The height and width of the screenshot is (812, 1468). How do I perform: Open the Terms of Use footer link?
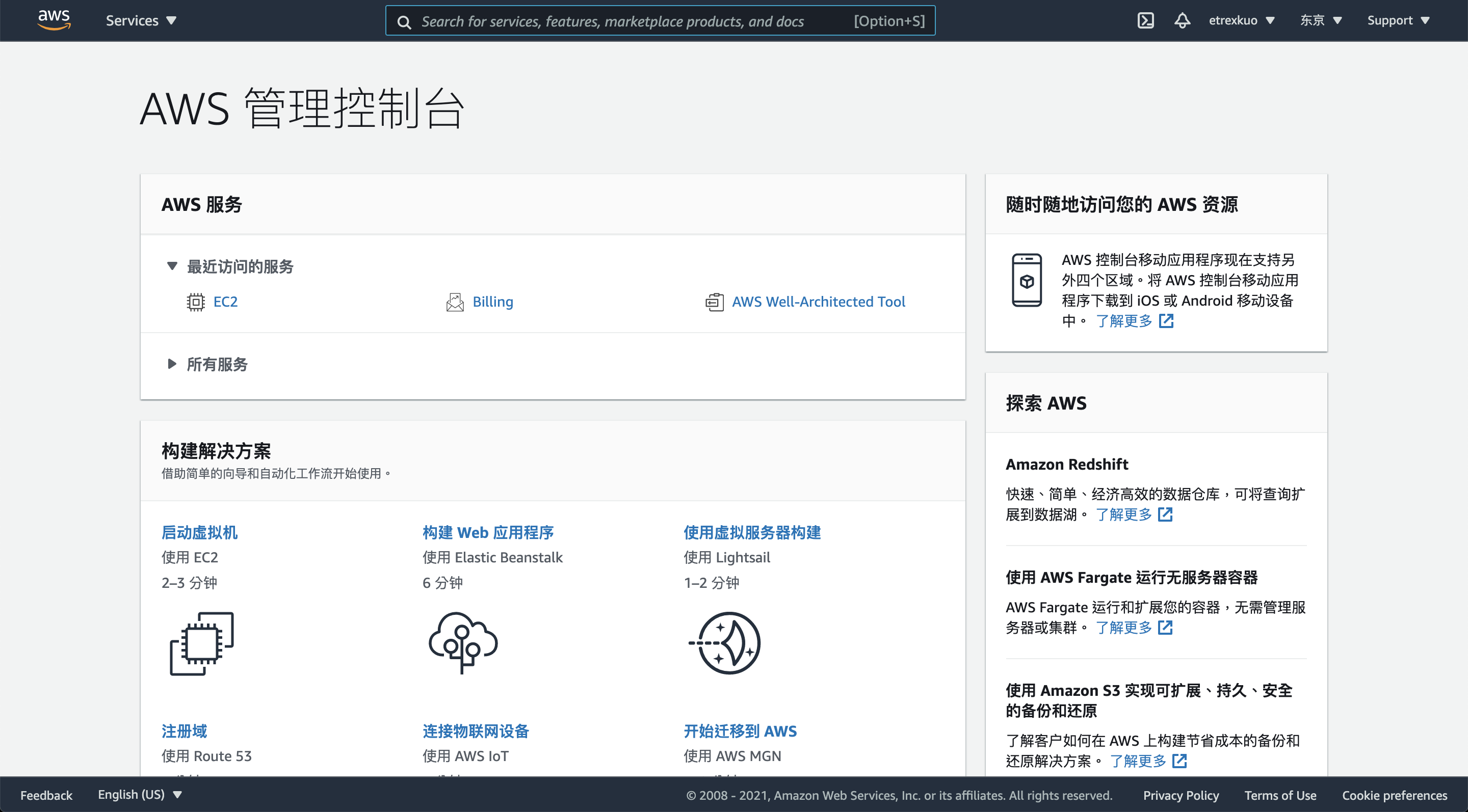(1280, 795)
